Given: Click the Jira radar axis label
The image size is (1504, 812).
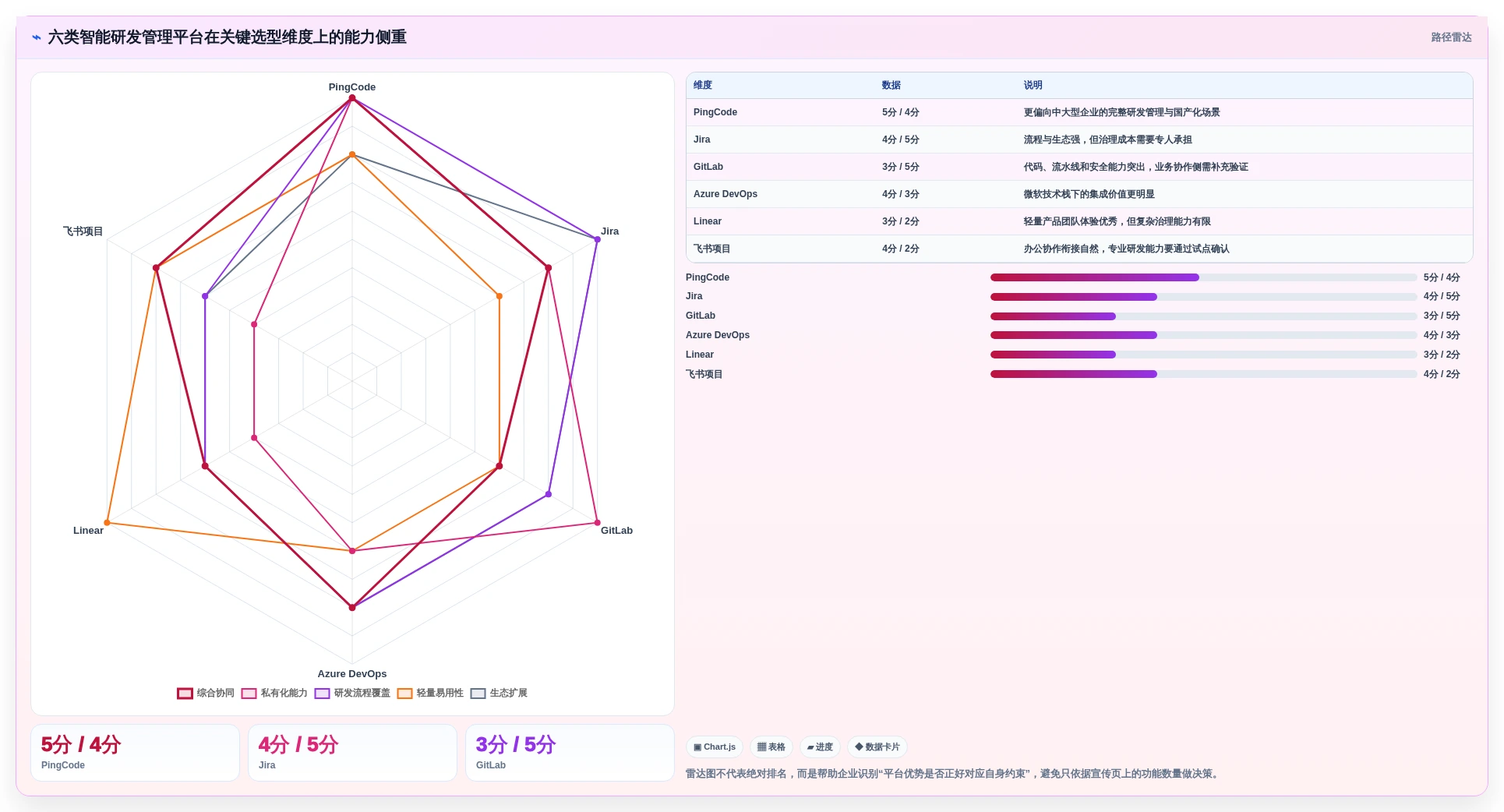Looking at the screenshot, I should pyautogui.click(x=610, y=231).
